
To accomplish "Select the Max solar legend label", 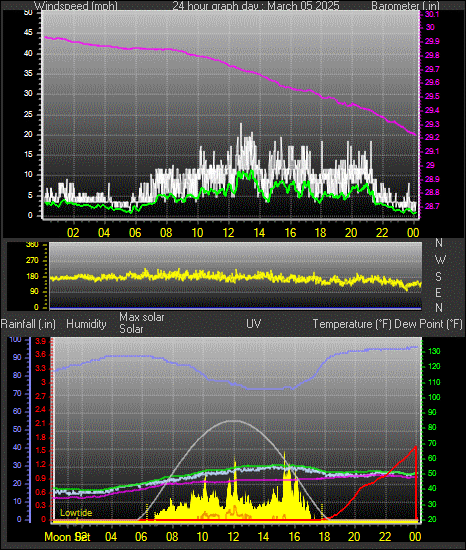I will coord(142,317).
